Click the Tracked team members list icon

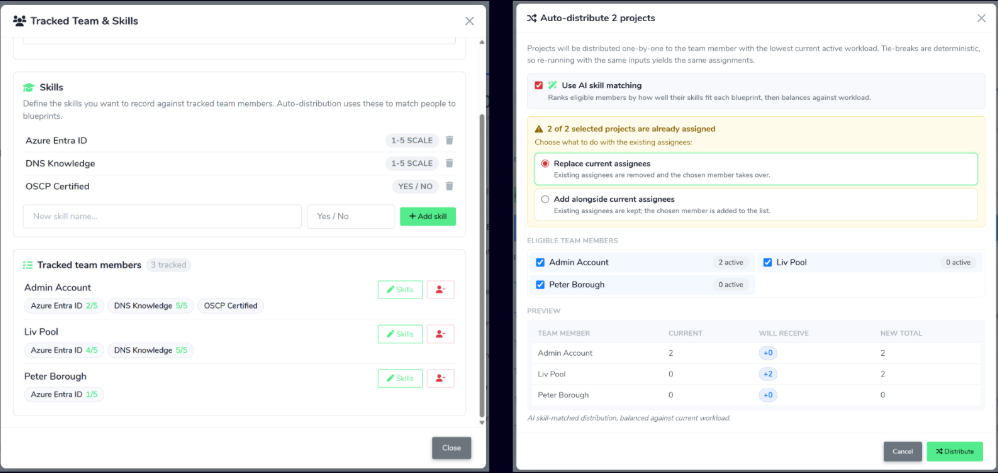[x=28, y=265]
